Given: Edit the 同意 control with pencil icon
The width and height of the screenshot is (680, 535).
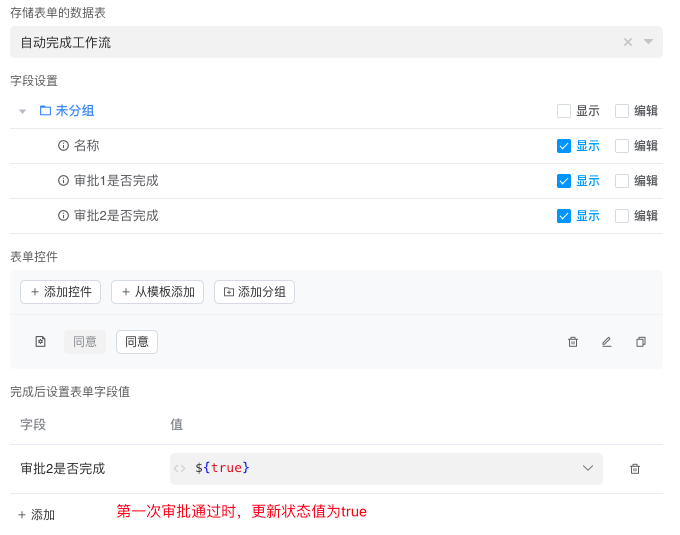Looking at the screenshot, I should click(606, 342).
